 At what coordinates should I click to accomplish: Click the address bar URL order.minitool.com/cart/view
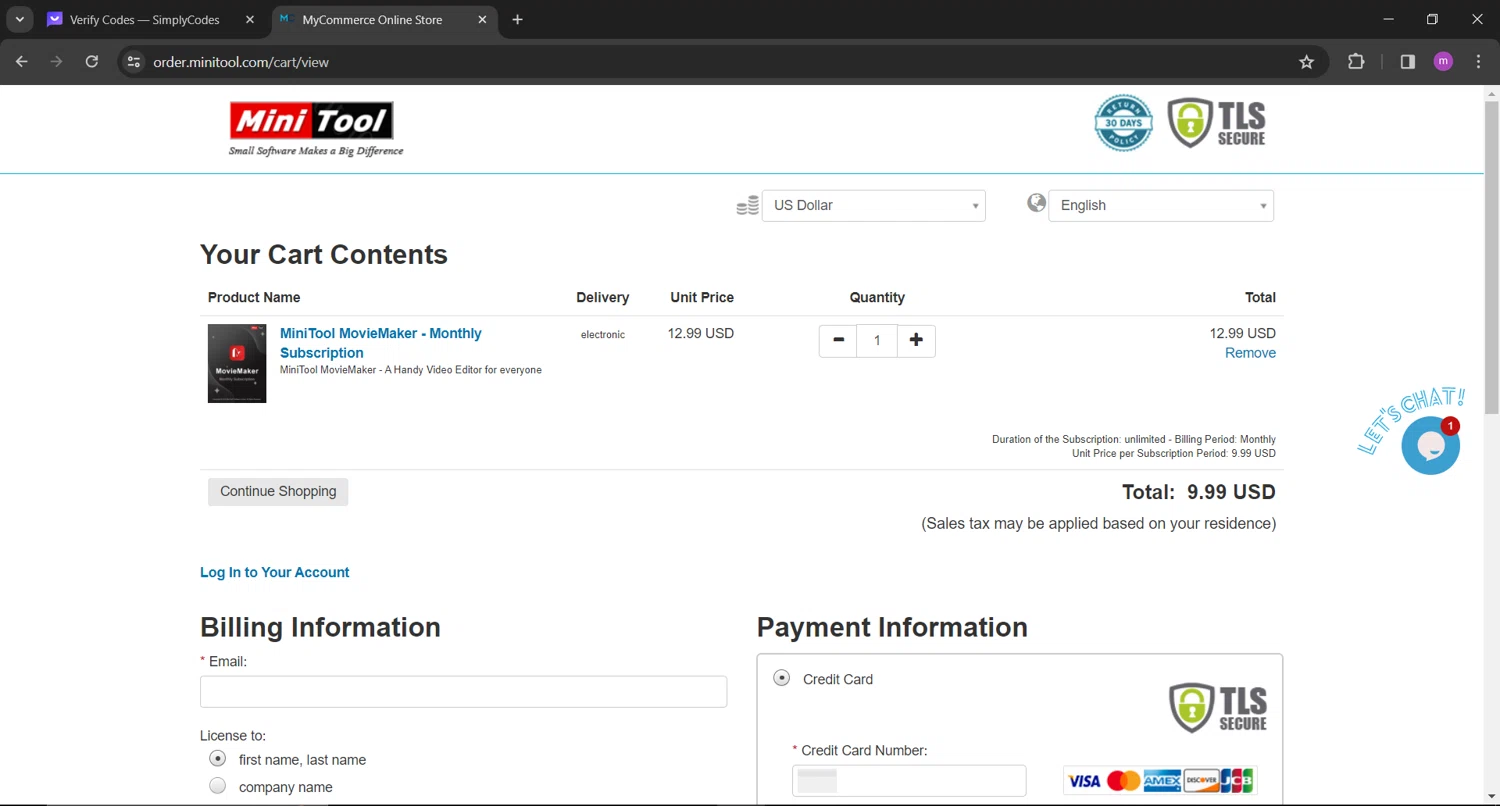(x=241, y=62)
